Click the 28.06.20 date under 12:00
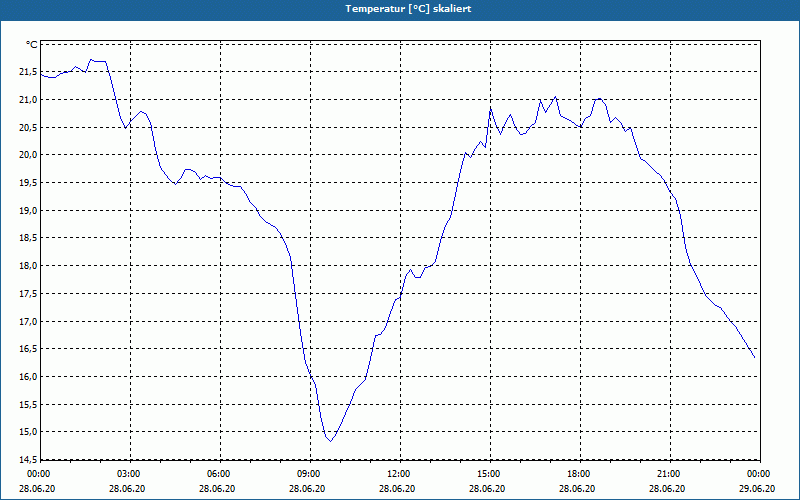Image resolution: width=800 pixels, height=500 pixels. click(397, 488)
